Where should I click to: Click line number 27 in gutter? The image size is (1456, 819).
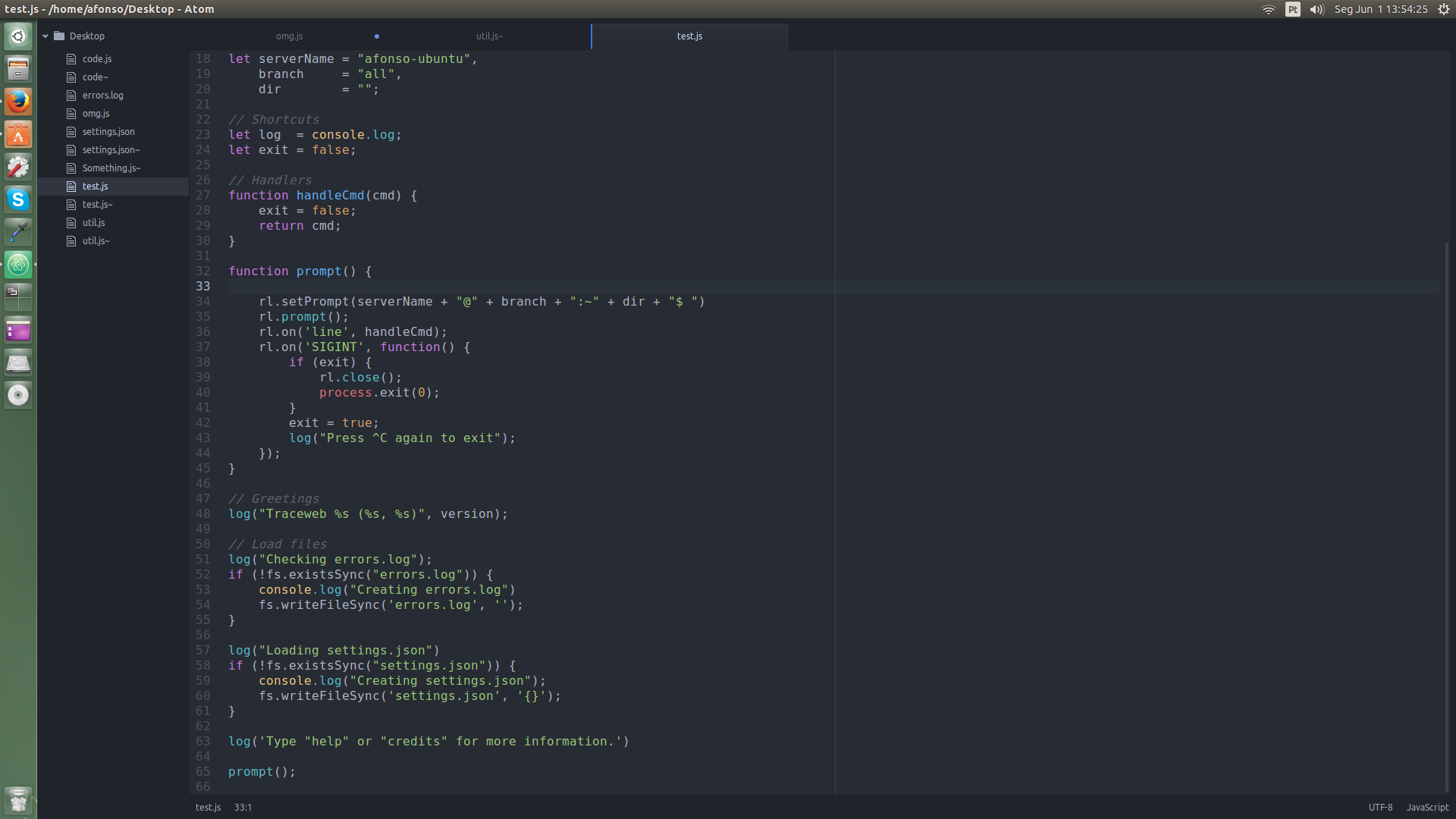202,195
